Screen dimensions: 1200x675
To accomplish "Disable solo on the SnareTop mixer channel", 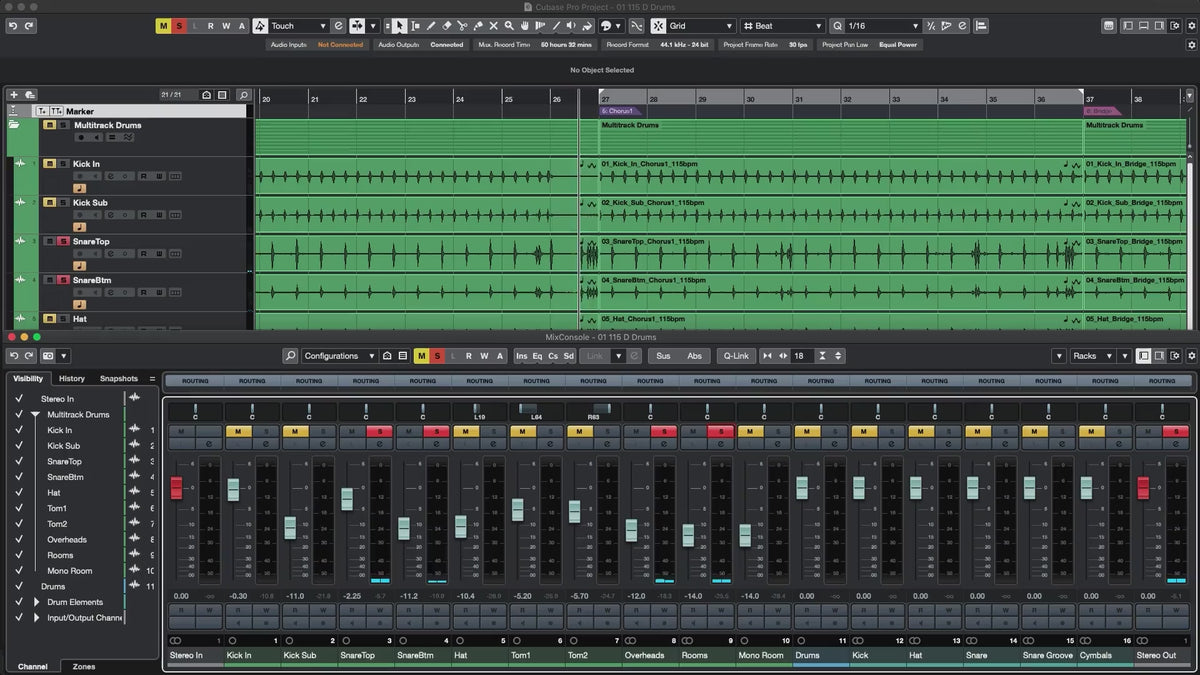I will tap(380, 431).
